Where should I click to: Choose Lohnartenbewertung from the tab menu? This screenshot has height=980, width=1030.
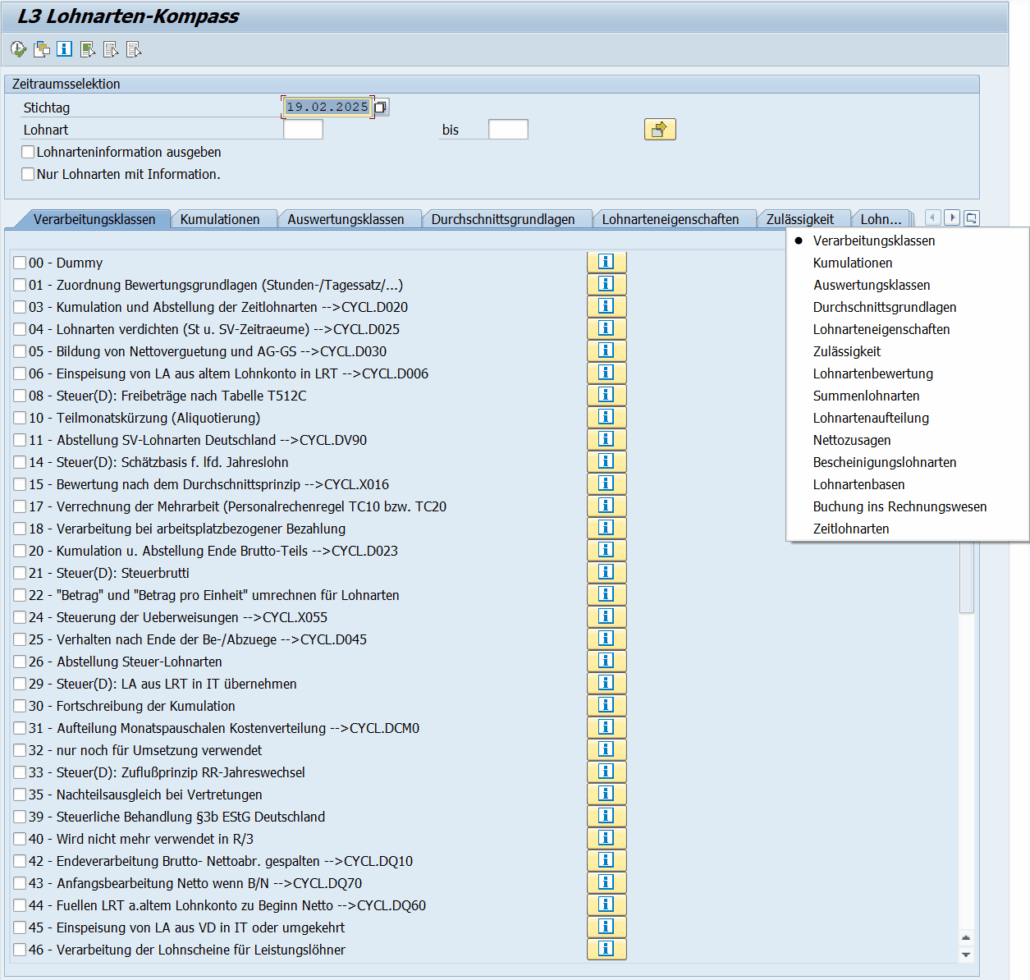click(873, 374)
